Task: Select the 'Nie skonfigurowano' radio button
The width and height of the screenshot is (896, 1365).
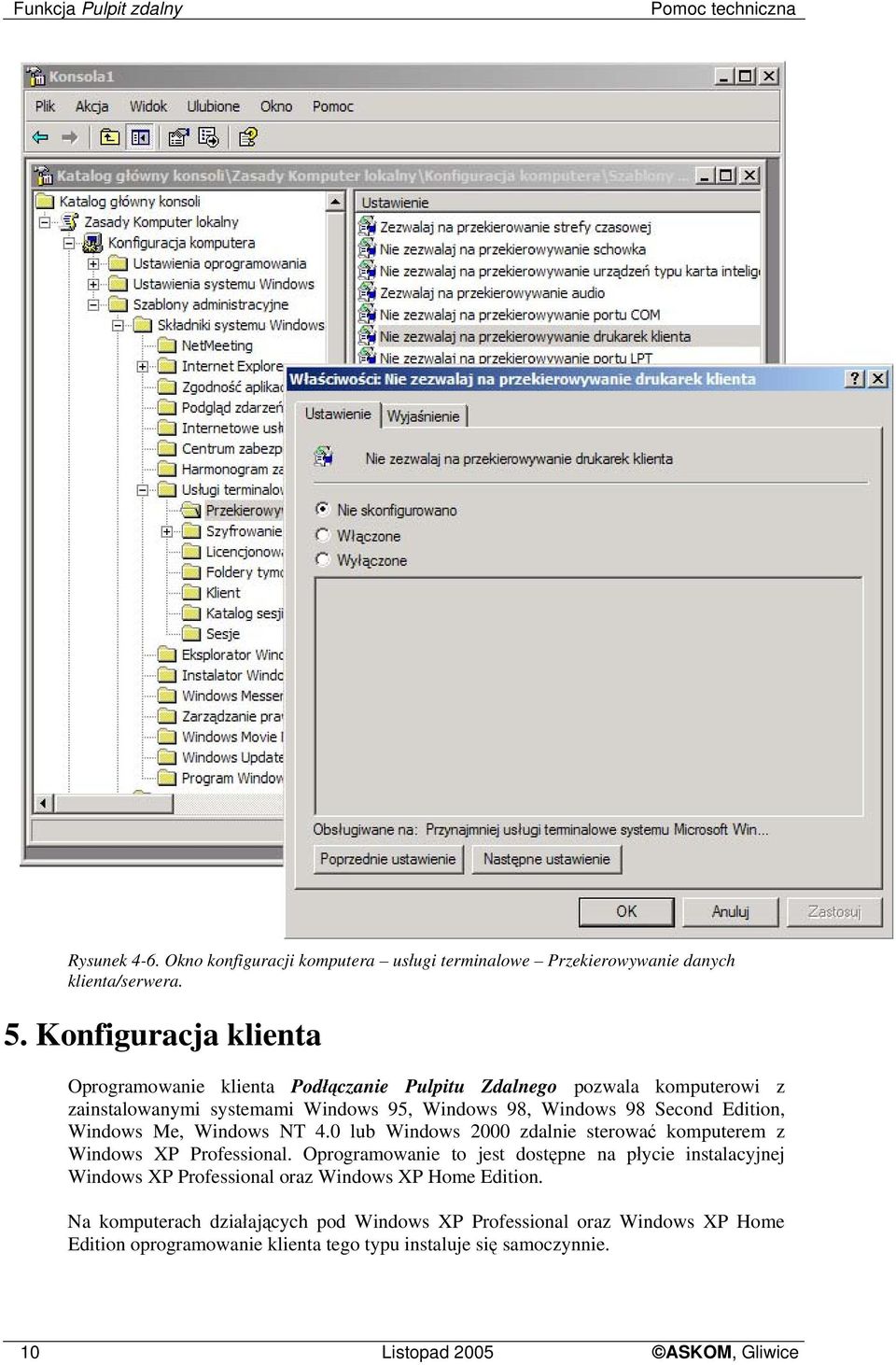Action: coord(323,510)
